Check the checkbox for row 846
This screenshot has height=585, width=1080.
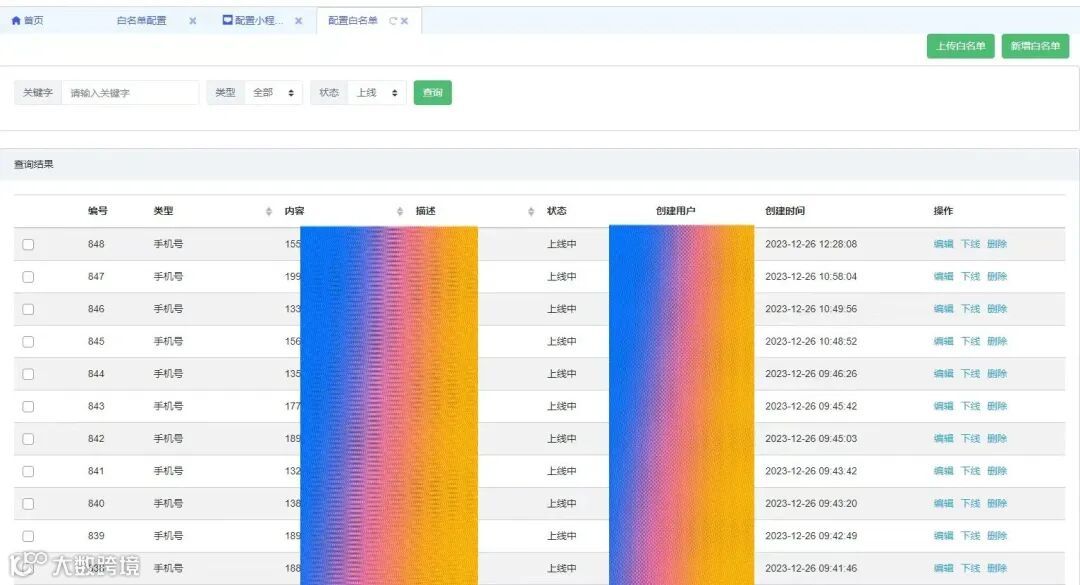(x=28, y=309)
